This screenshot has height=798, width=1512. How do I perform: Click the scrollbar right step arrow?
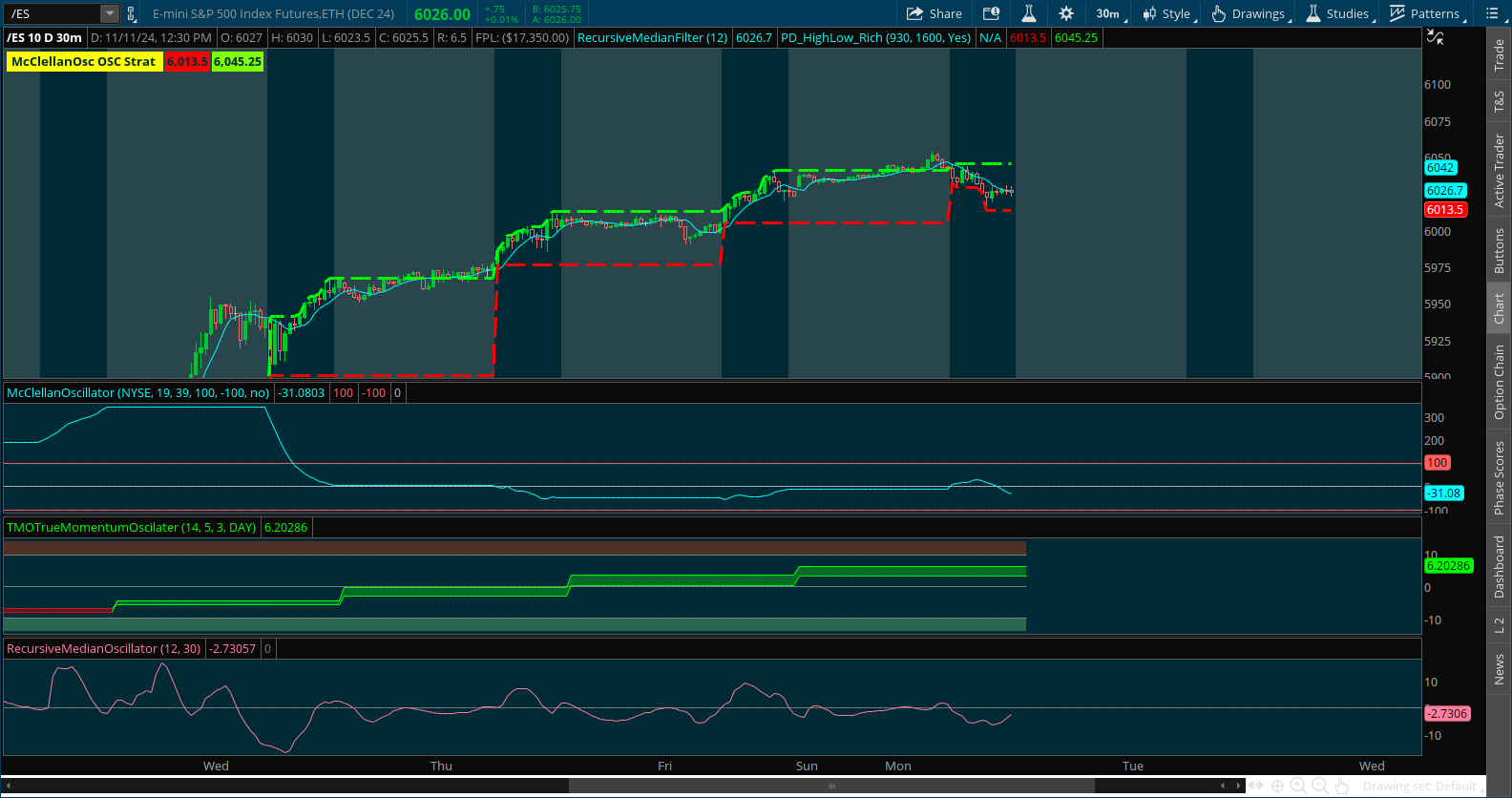1239,786
